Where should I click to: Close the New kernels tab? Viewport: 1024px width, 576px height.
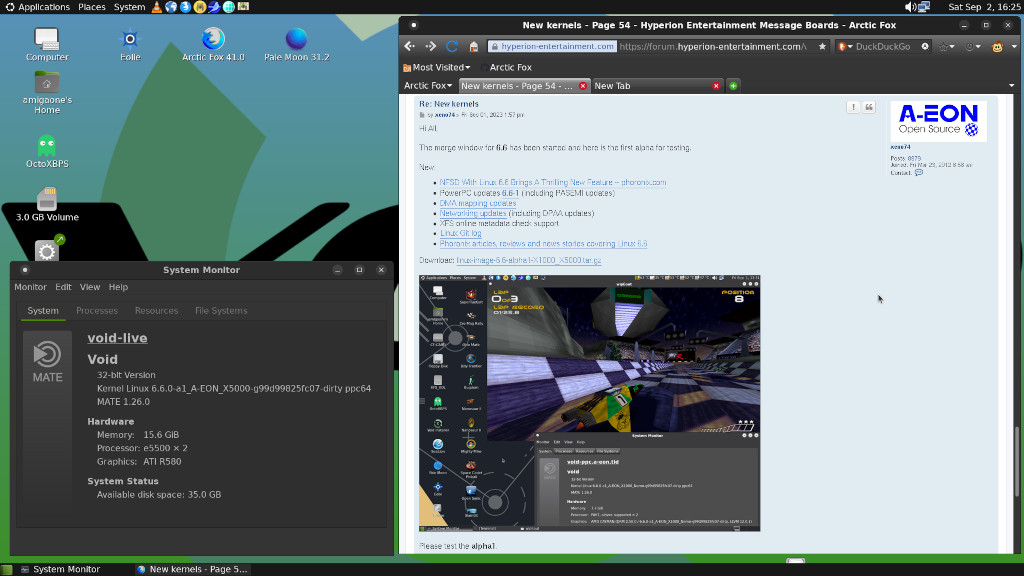coord(583,86)
